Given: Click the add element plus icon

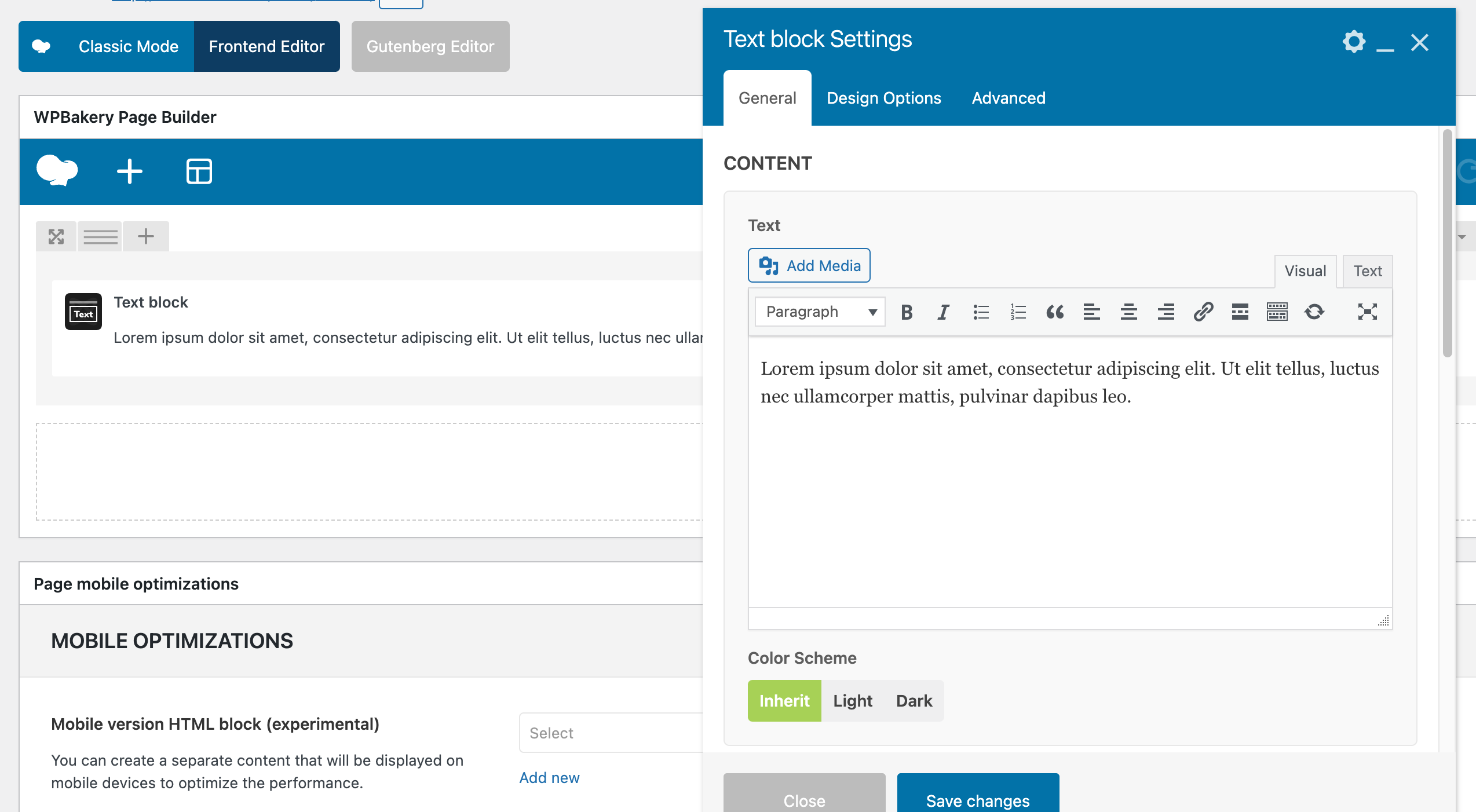Looking at the screenshot, I should pos(130,171).
